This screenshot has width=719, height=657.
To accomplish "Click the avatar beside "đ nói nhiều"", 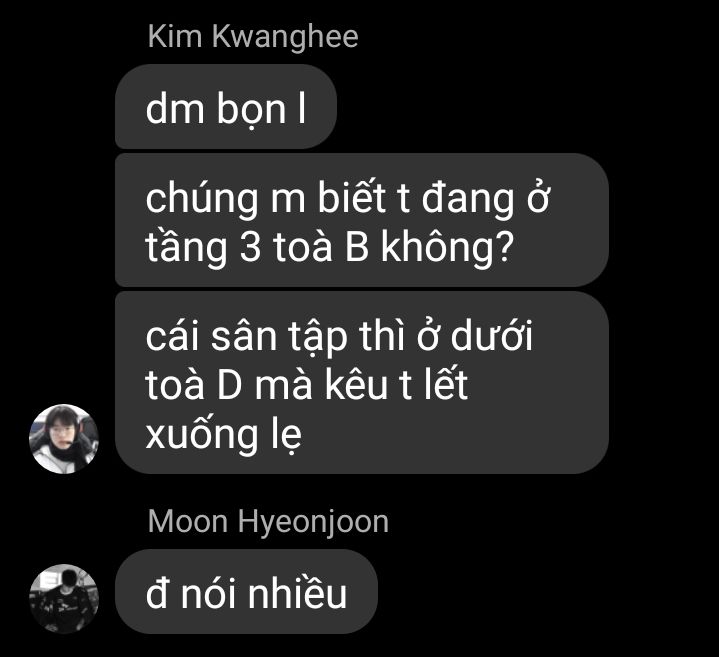I will 64,599.
